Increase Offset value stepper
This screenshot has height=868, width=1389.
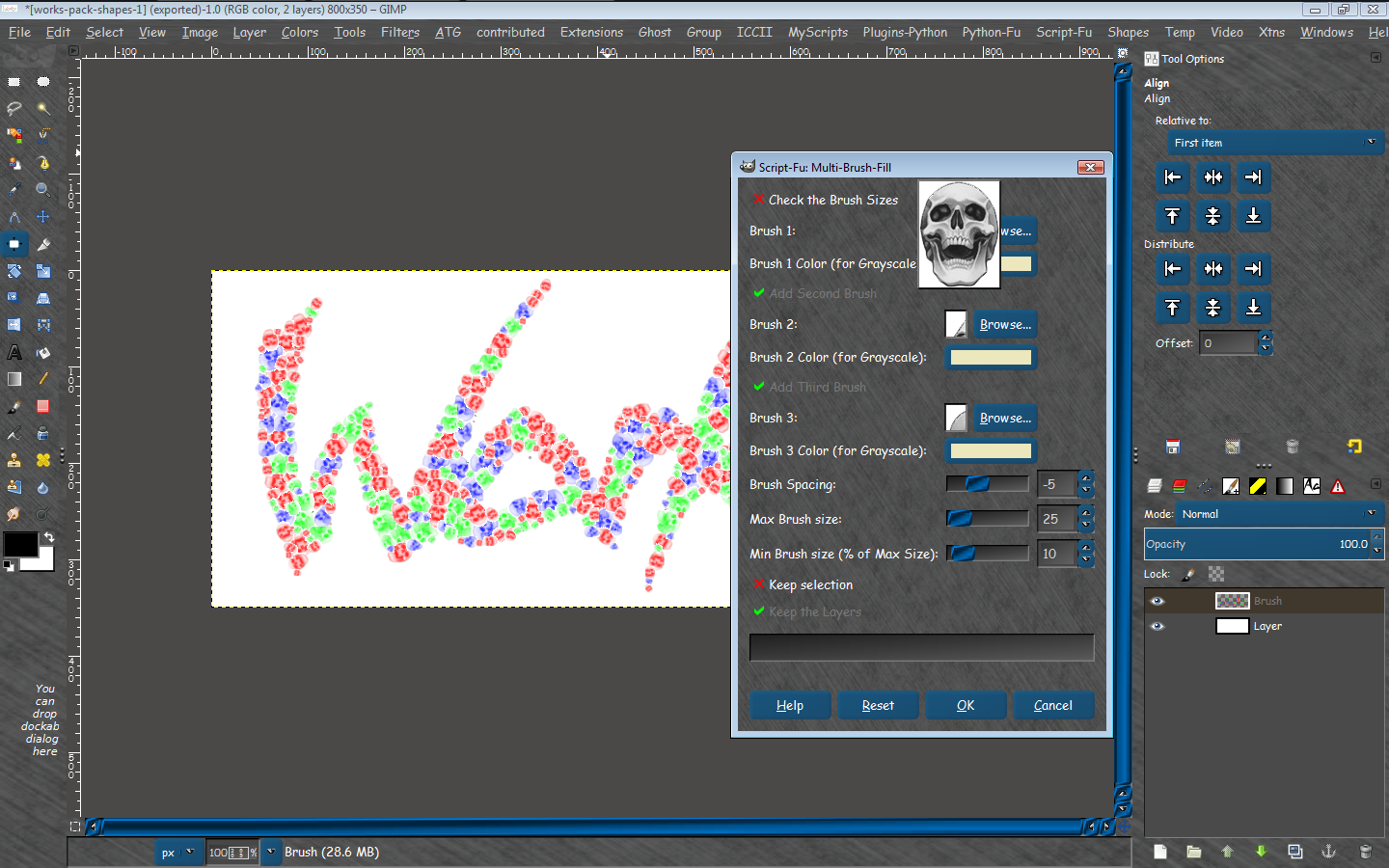(x=1266, y=337)
